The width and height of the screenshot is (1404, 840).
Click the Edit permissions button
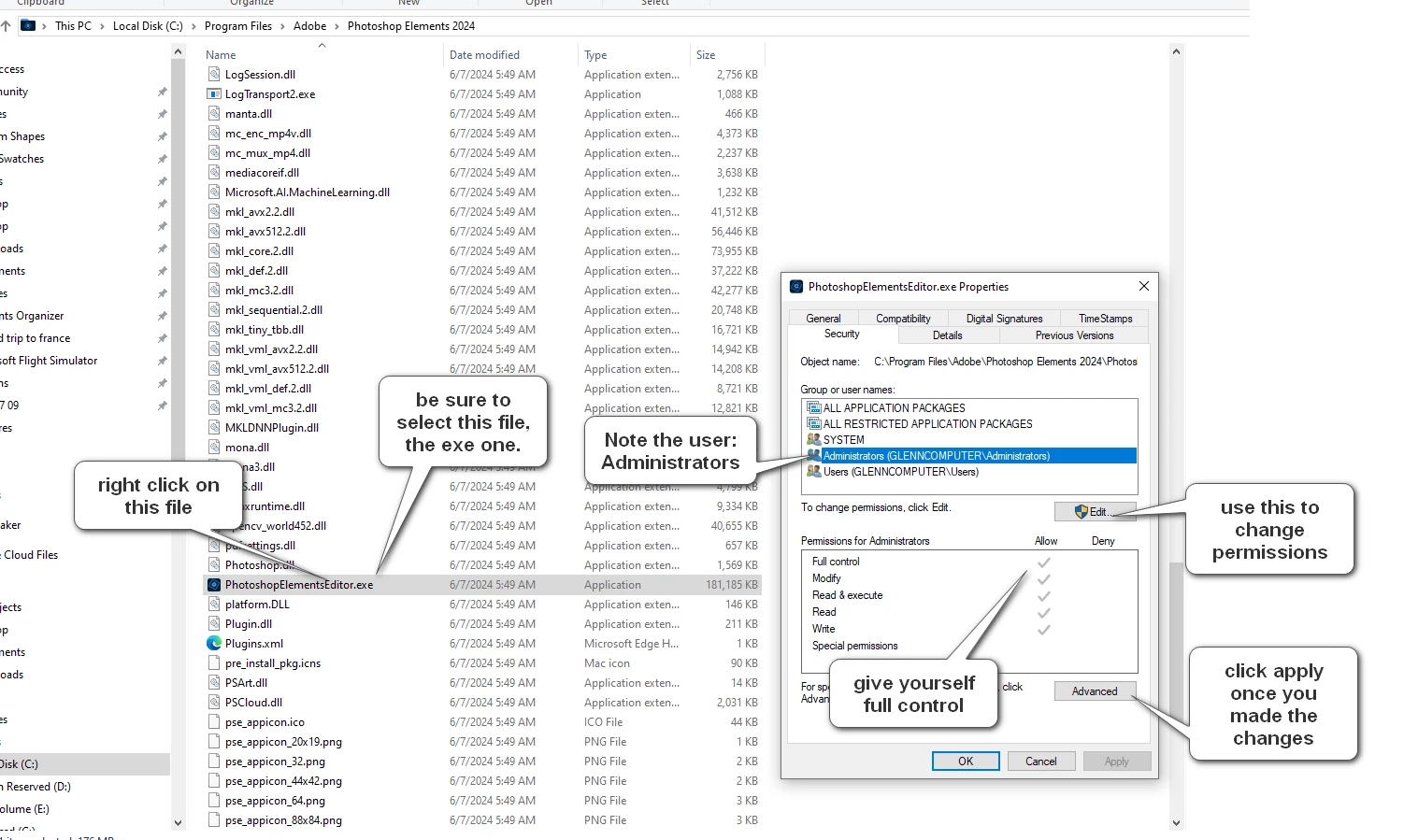[x=1096, y=511]
